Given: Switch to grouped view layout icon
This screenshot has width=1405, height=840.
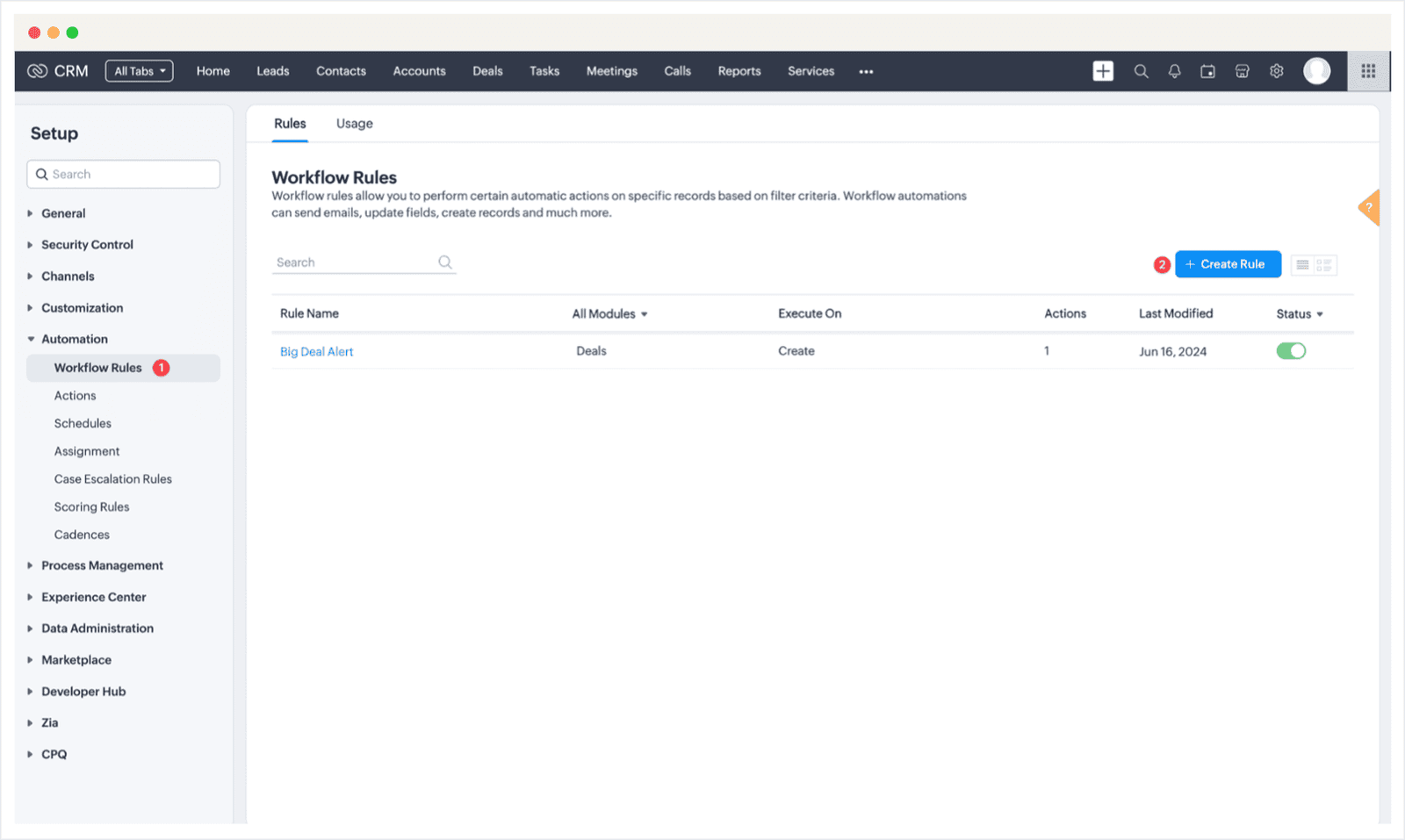Looking at the screenshot, I should pyautogui.click(x=1324, y=264).
